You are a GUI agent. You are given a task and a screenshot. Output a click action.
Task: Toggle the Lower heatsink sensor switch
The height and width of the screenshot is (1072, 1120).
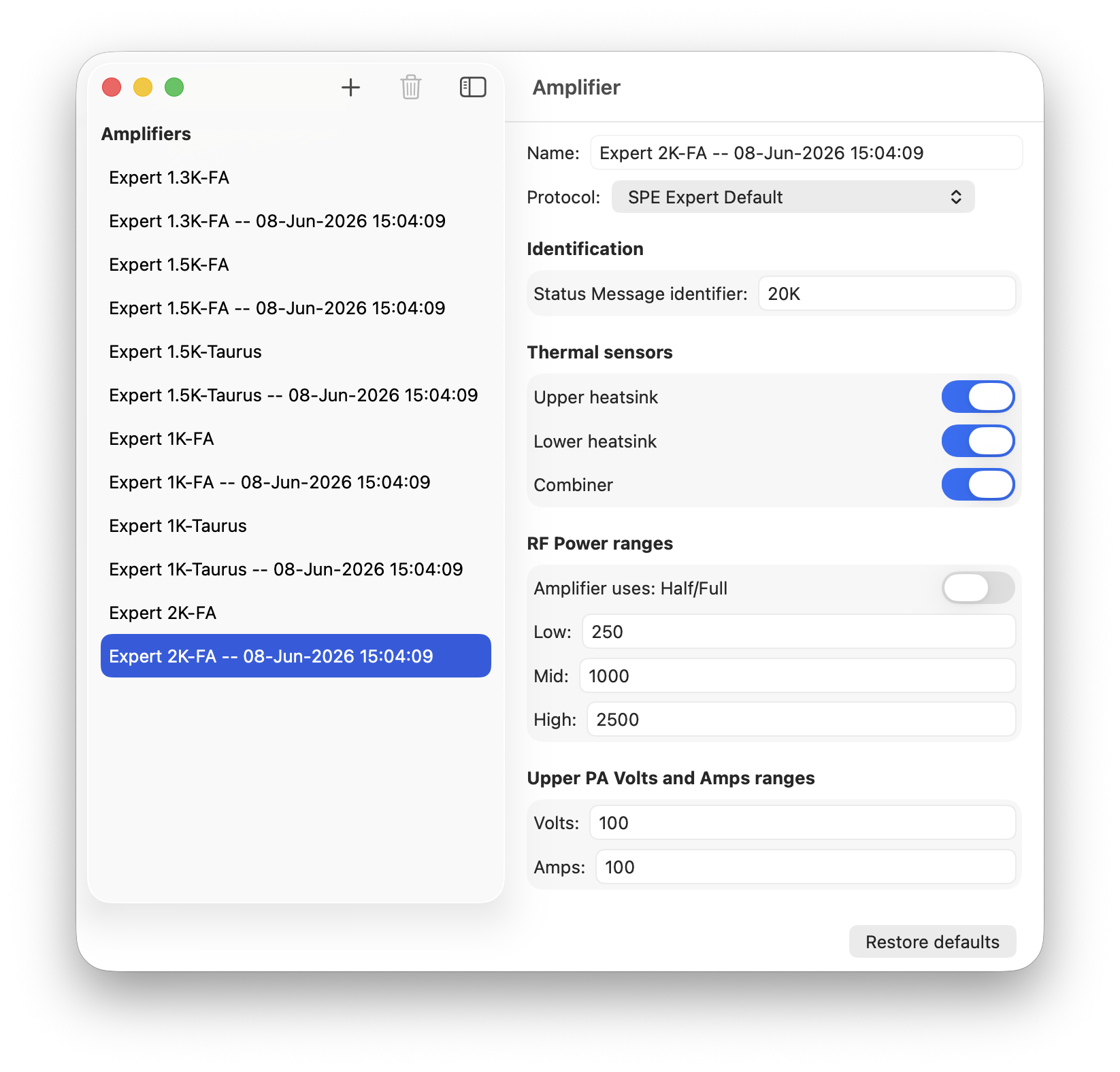pyautogui.click(x=978, y=441)
